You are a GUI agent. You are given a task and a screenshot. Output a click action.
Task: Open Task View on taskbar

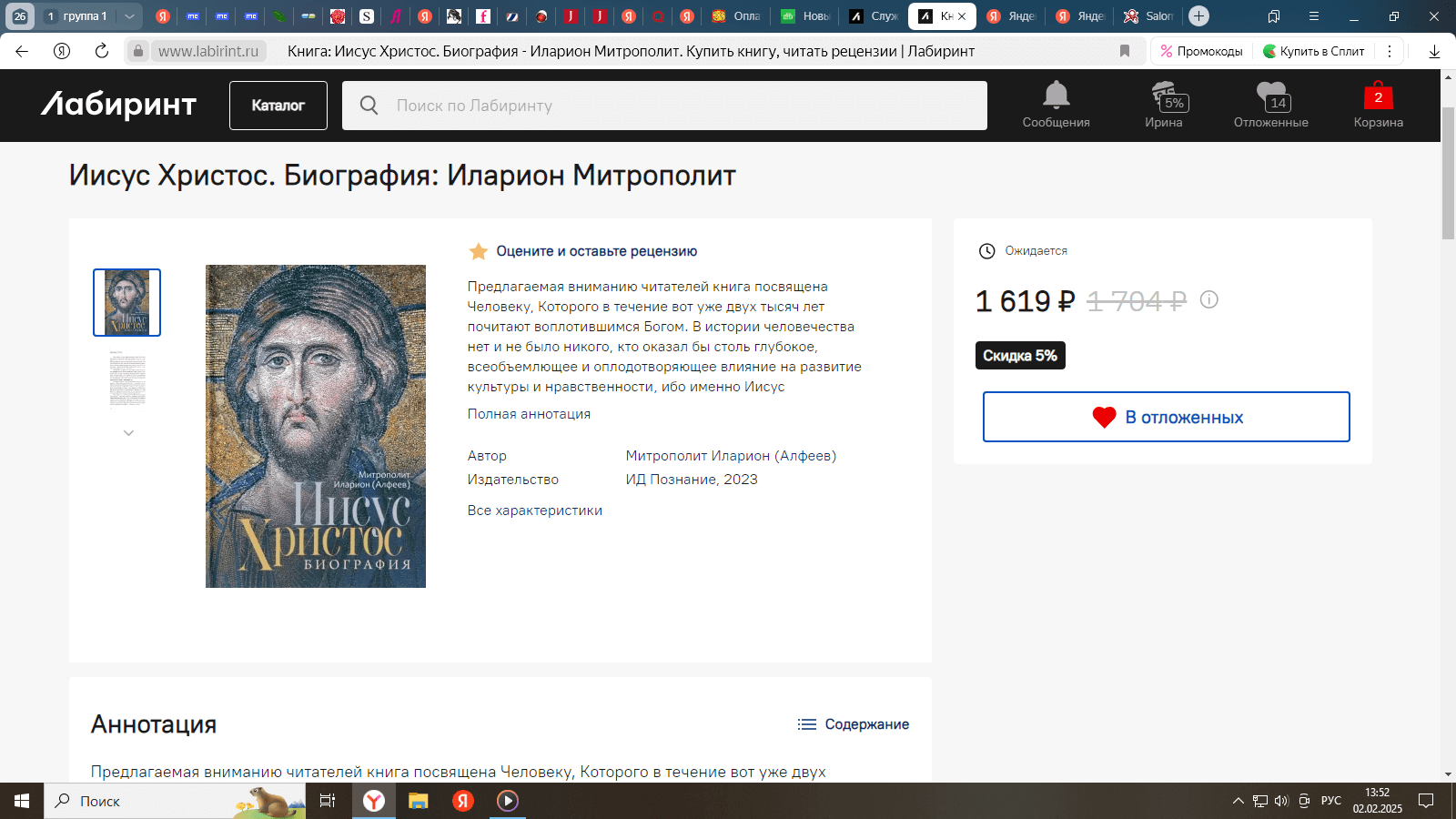(328, 801)
